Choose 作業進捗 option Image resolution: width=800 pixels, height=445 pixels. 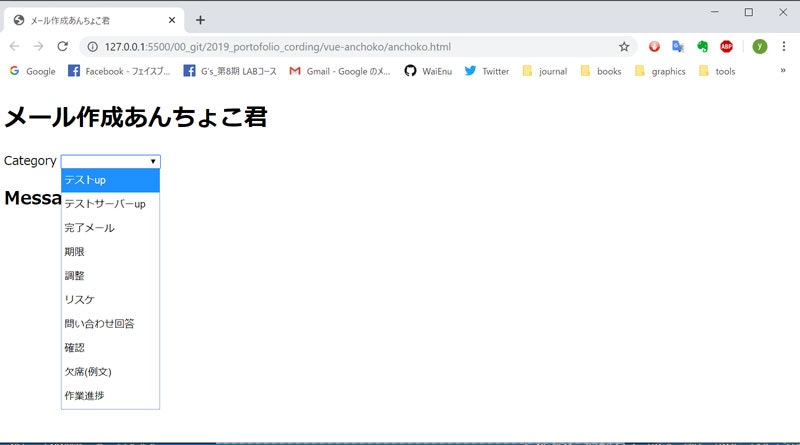[x=110, y=396]
